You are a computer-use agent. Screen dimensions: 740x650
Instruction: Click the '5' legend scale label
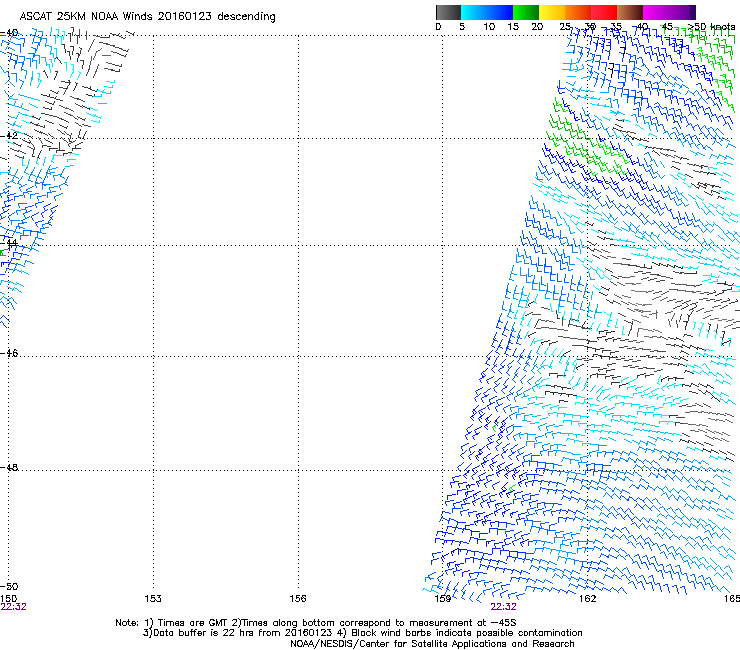(462, 27)
